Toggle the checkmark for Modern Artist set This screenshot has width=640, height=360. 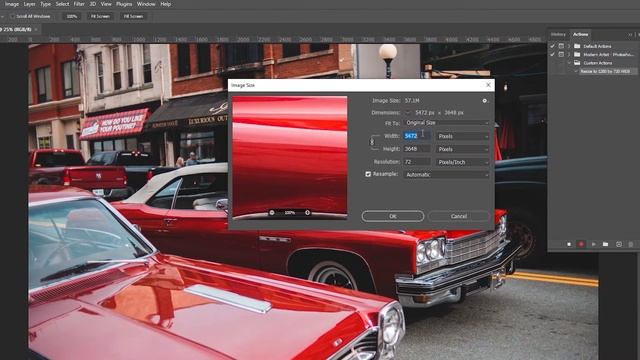(x=552, y=54)
